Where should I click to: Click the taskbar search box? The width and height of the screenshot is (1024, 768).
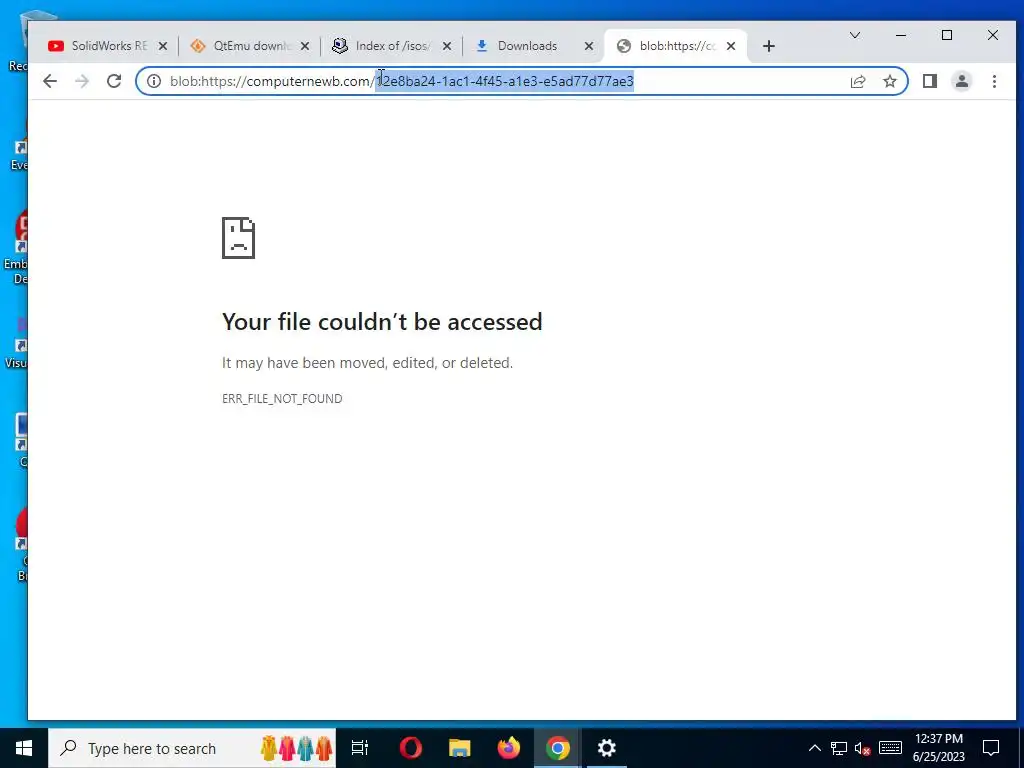pyautogui.click(x=192, y=748)
